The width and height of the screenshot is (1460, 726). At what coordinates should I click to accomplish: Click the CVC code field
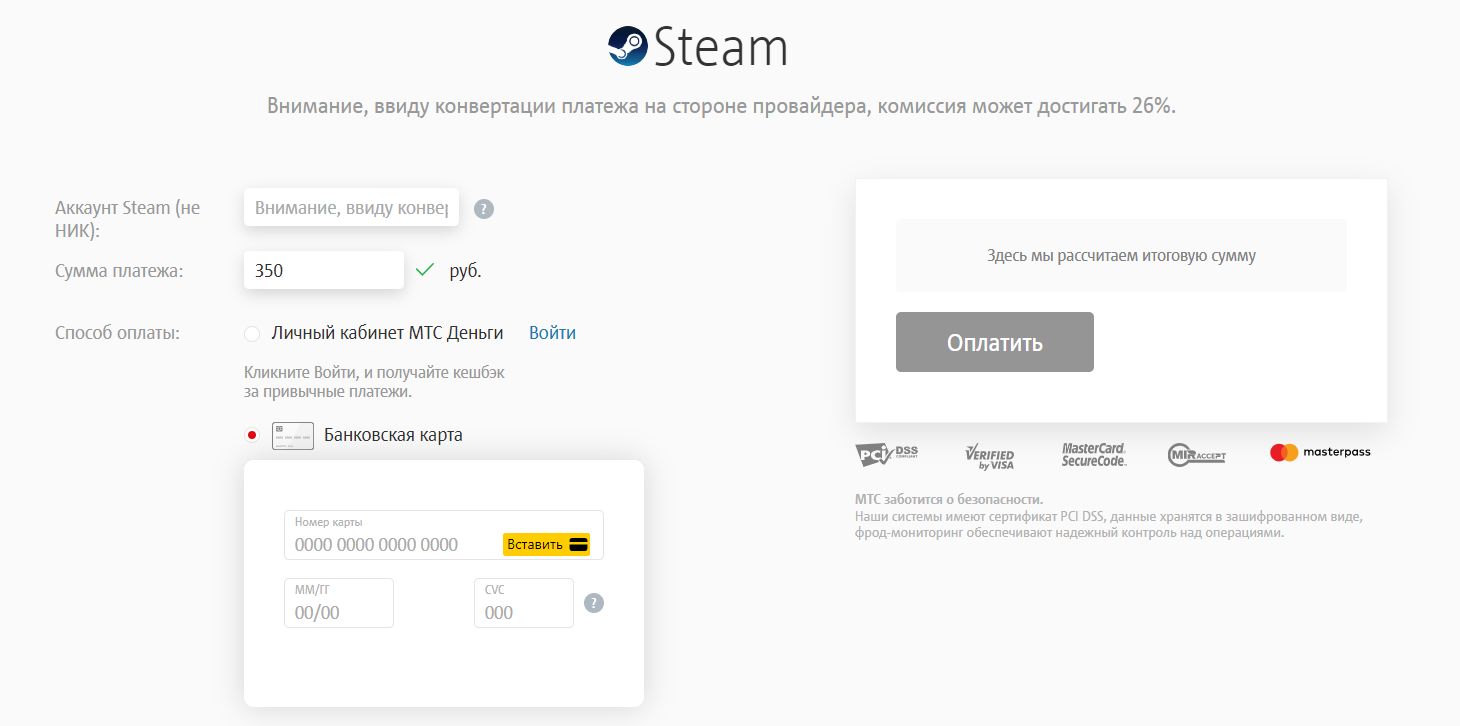(524, 603)
